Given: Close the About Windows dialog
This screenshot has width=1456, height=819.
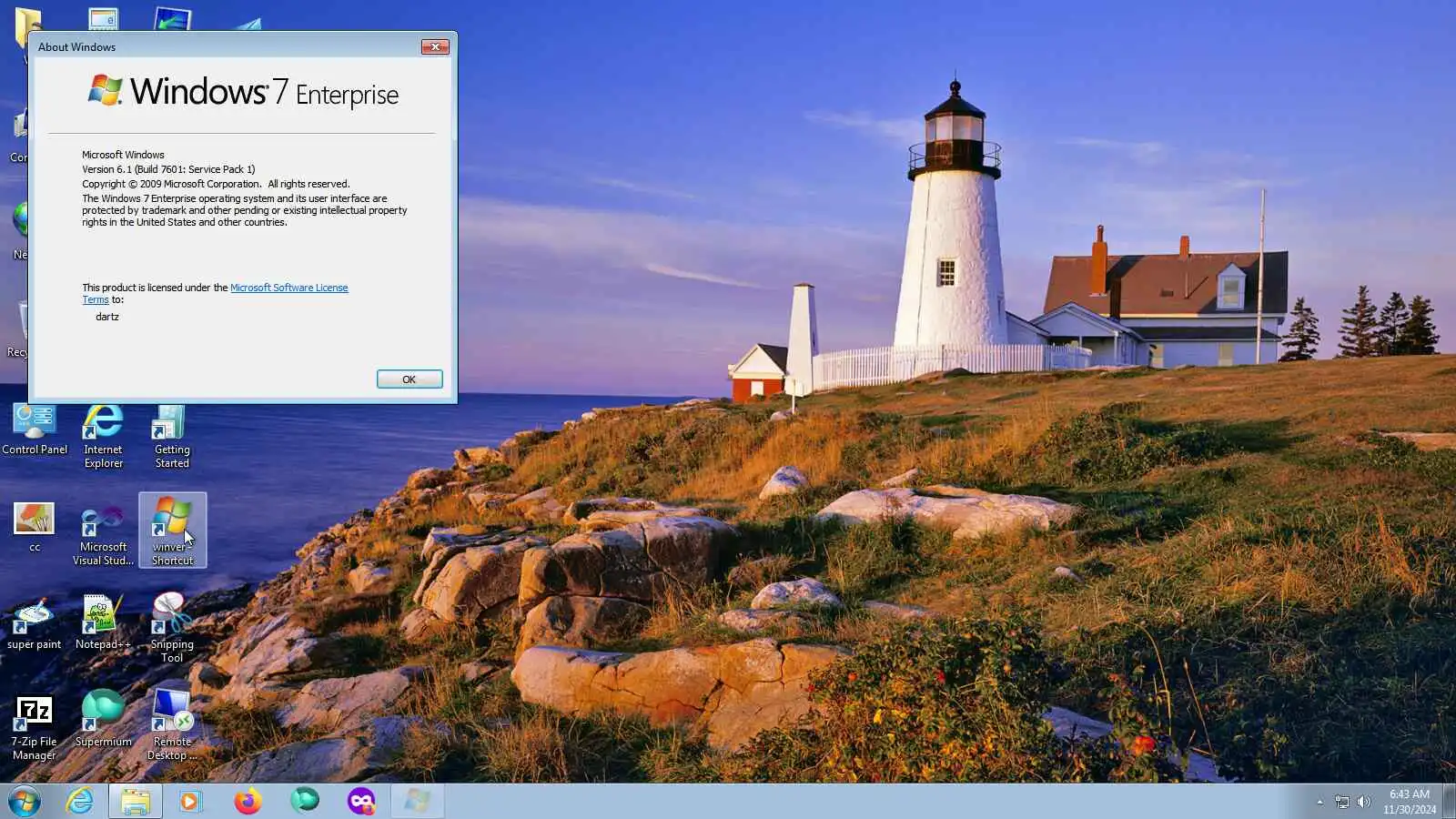Looking at the screenshot, I should tap(435, 46).
